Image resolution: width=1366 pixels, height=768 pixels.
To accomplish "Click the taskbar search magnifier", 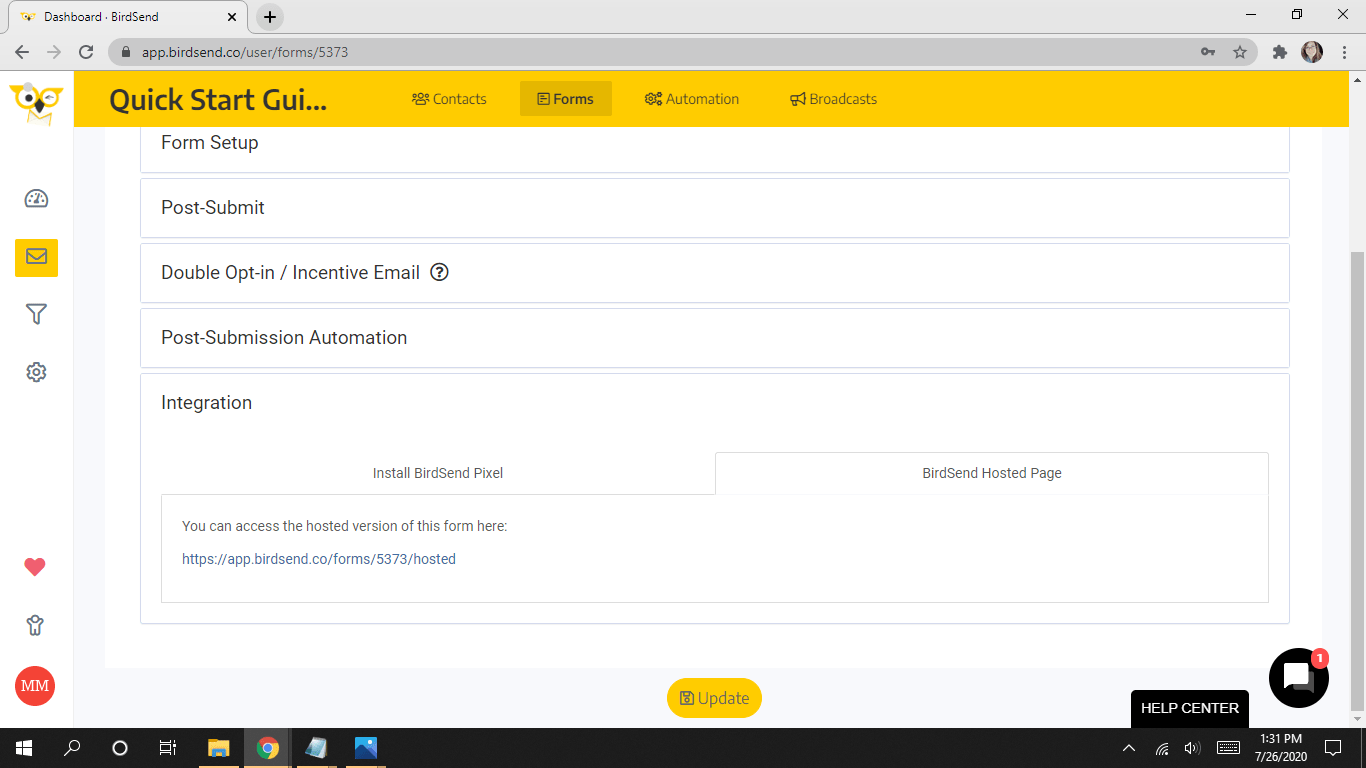I will point(72,747).
